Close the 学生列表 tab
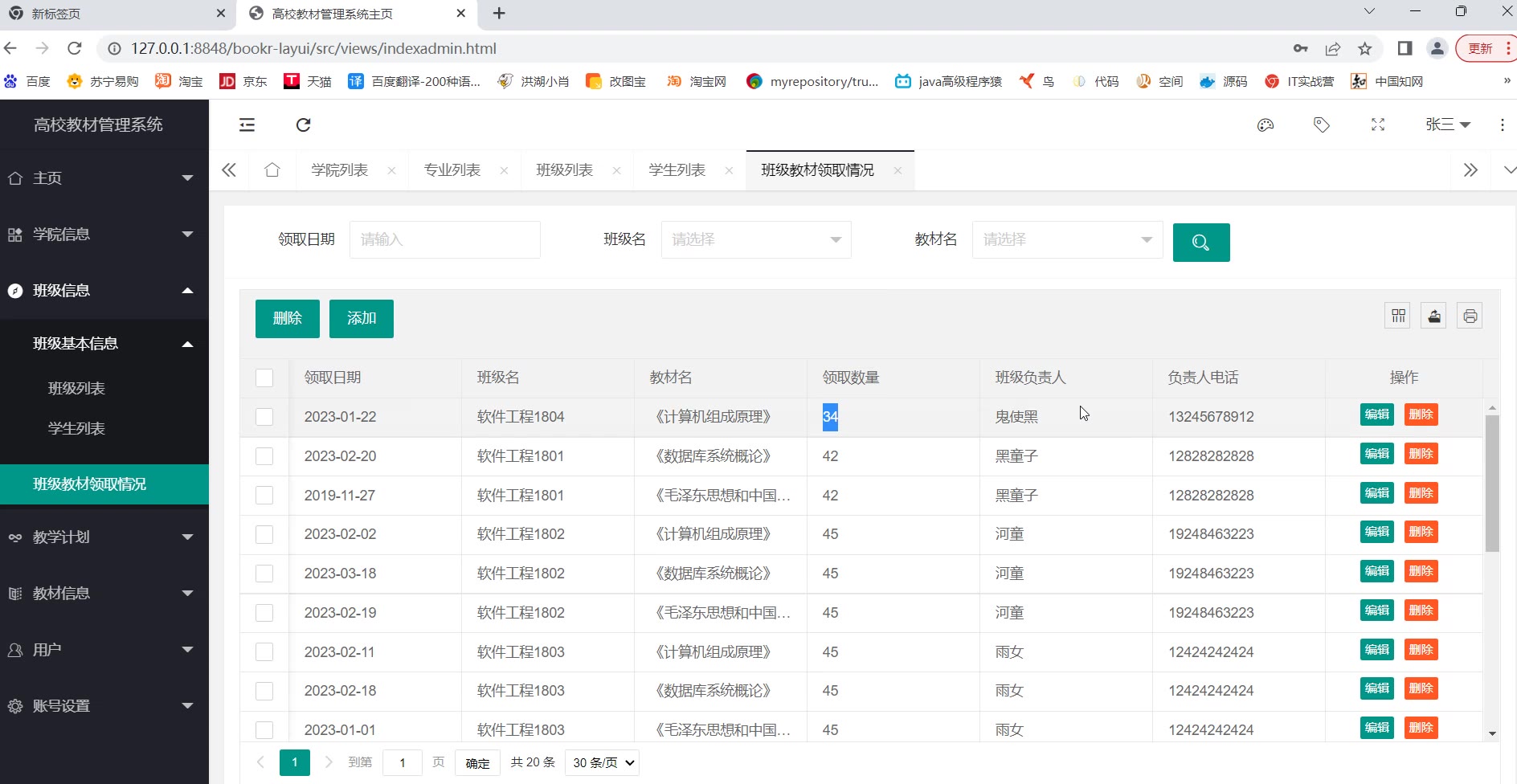This screenshot has width=1517, height=784. [729, 170]
